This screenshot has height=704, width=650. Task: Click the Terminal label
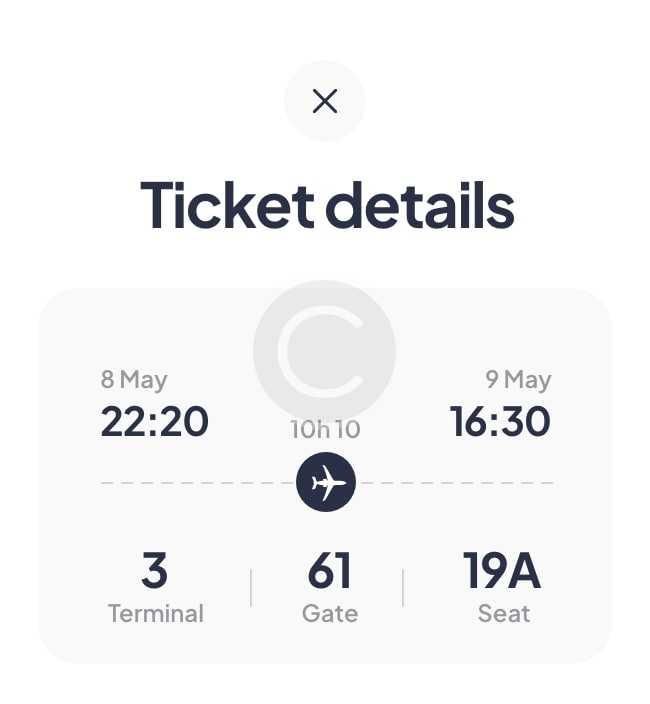[155, 613]
